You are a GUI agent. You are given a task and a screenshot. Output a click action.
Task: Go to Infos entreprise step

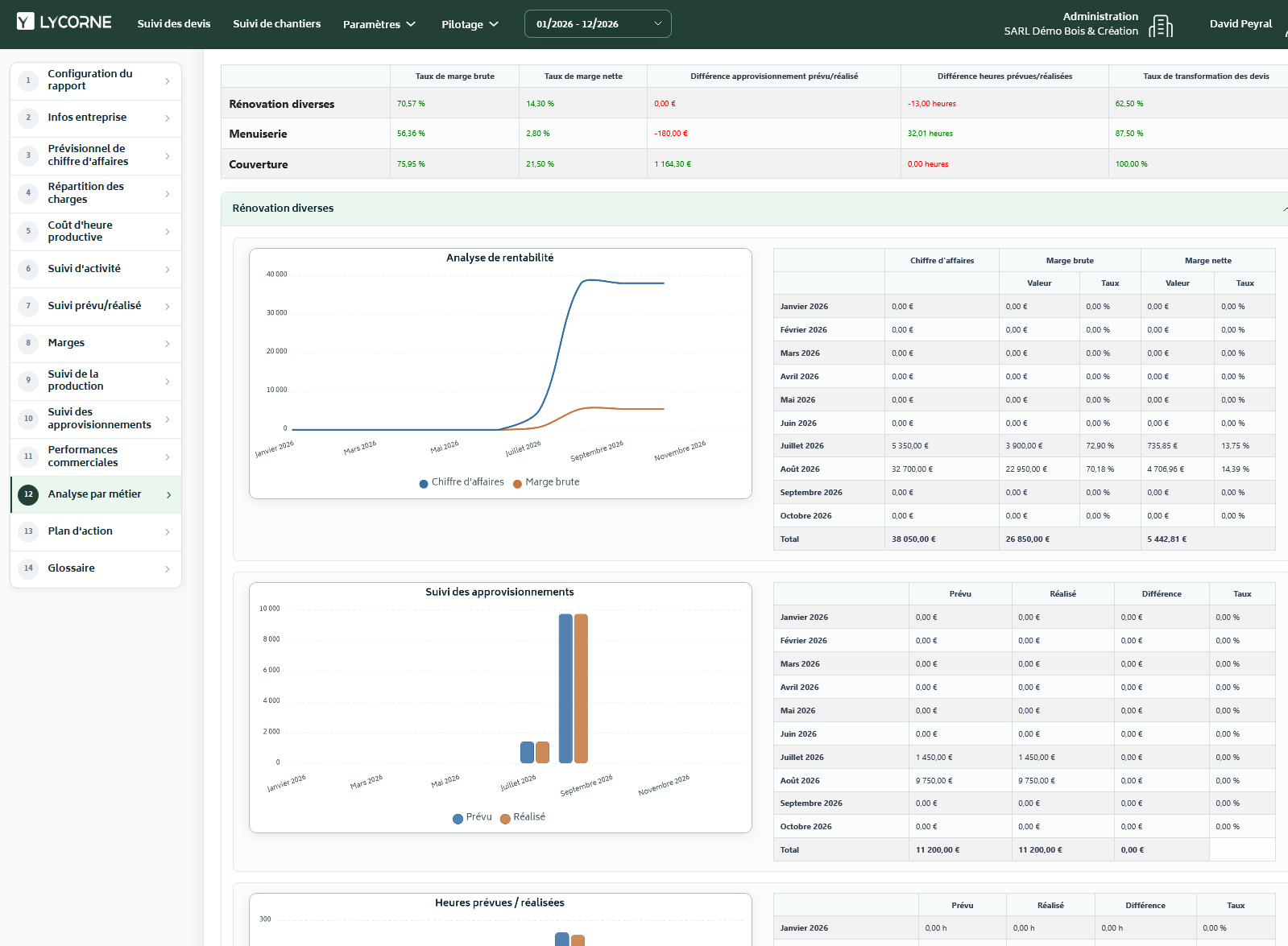(96, 118)
